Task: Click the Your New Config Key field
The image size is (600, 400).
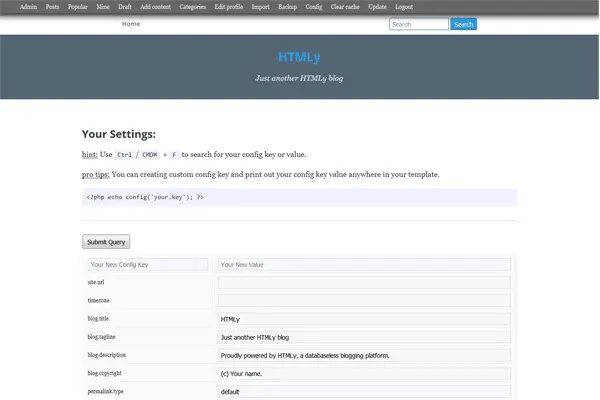Action: coord(147,265)
